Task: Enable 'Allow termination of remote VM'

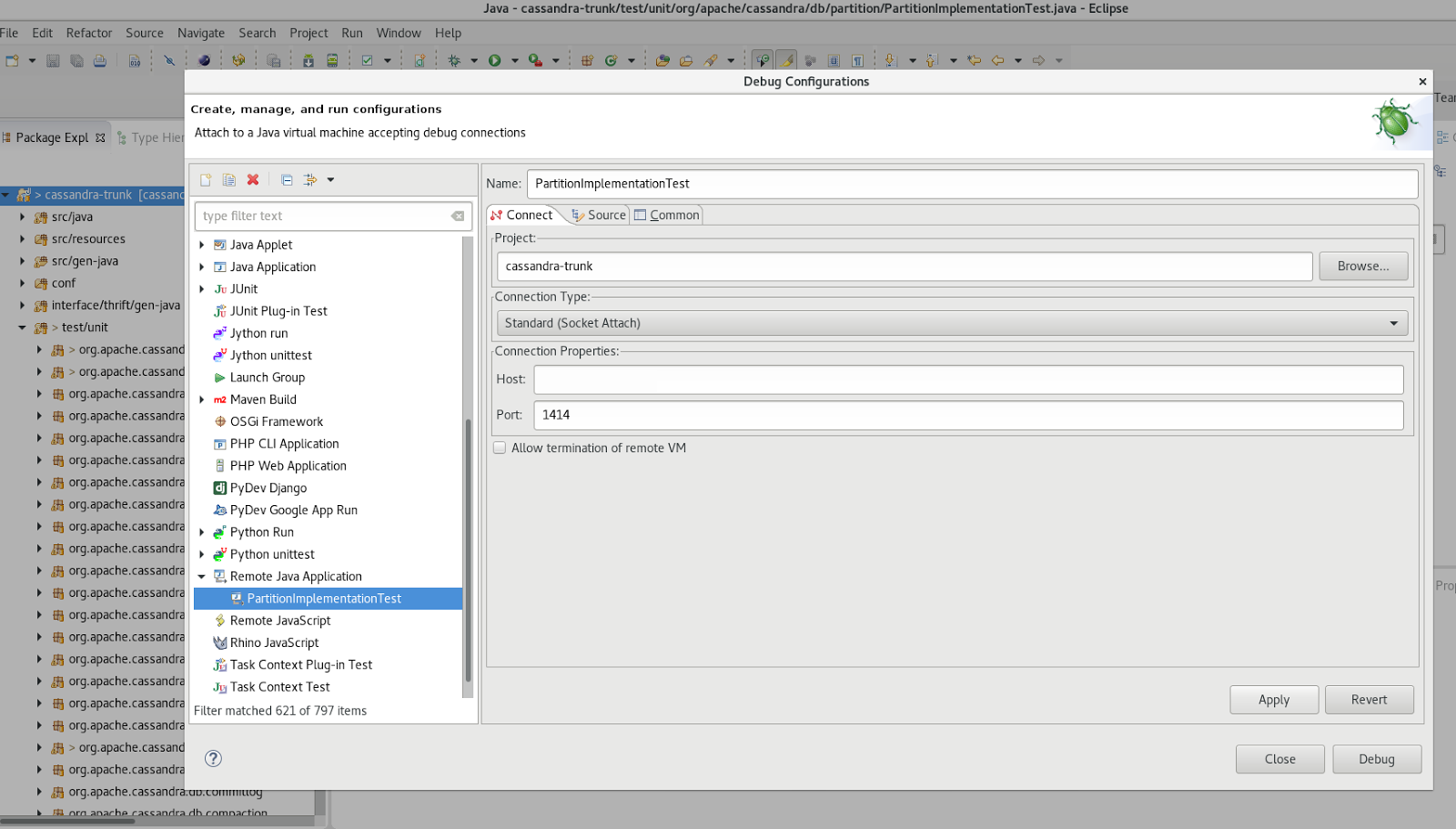Action: click(x=500, y=447)
